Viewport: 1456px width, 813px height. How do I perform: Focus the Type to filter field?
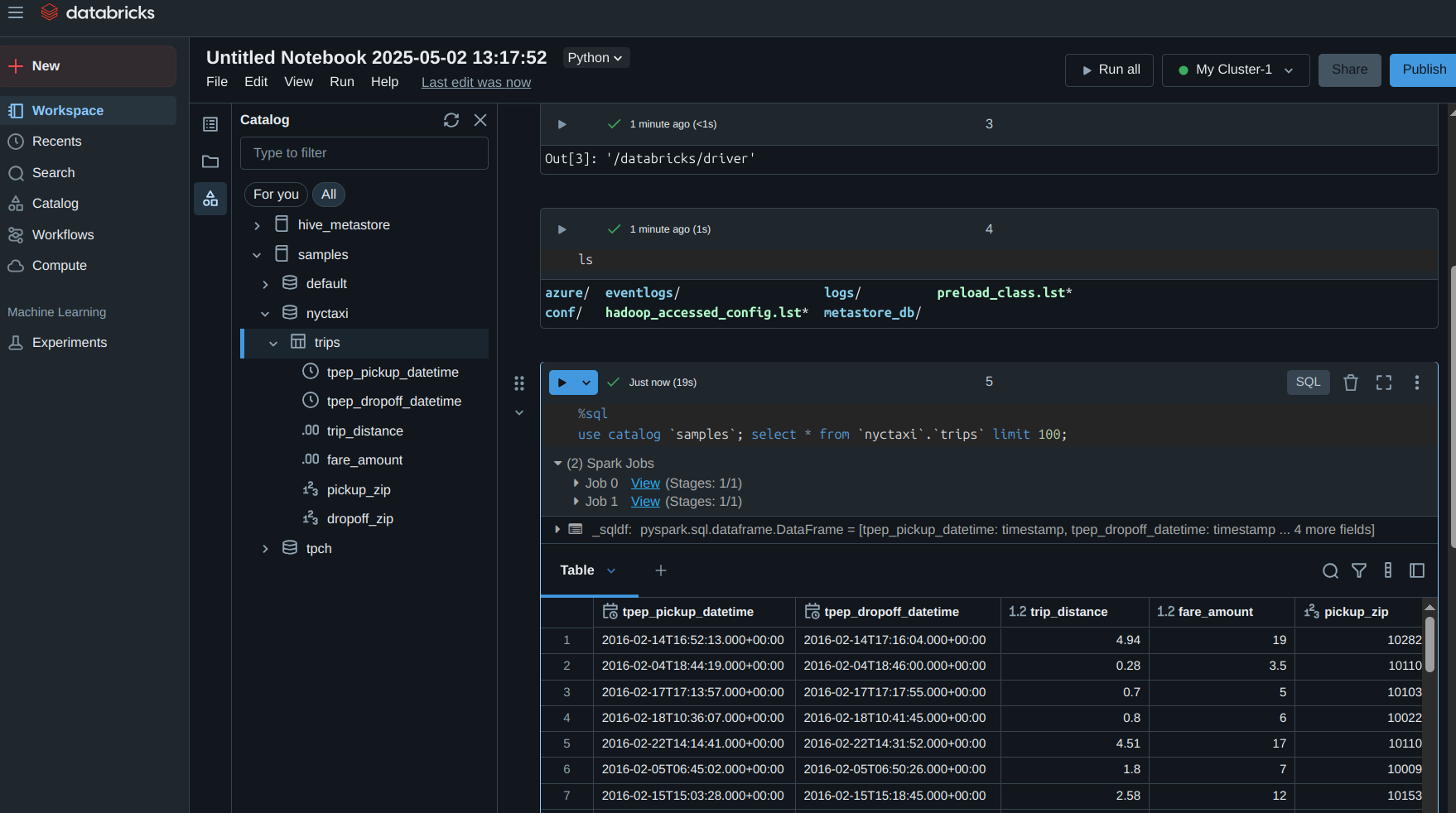tap(364, 153)
